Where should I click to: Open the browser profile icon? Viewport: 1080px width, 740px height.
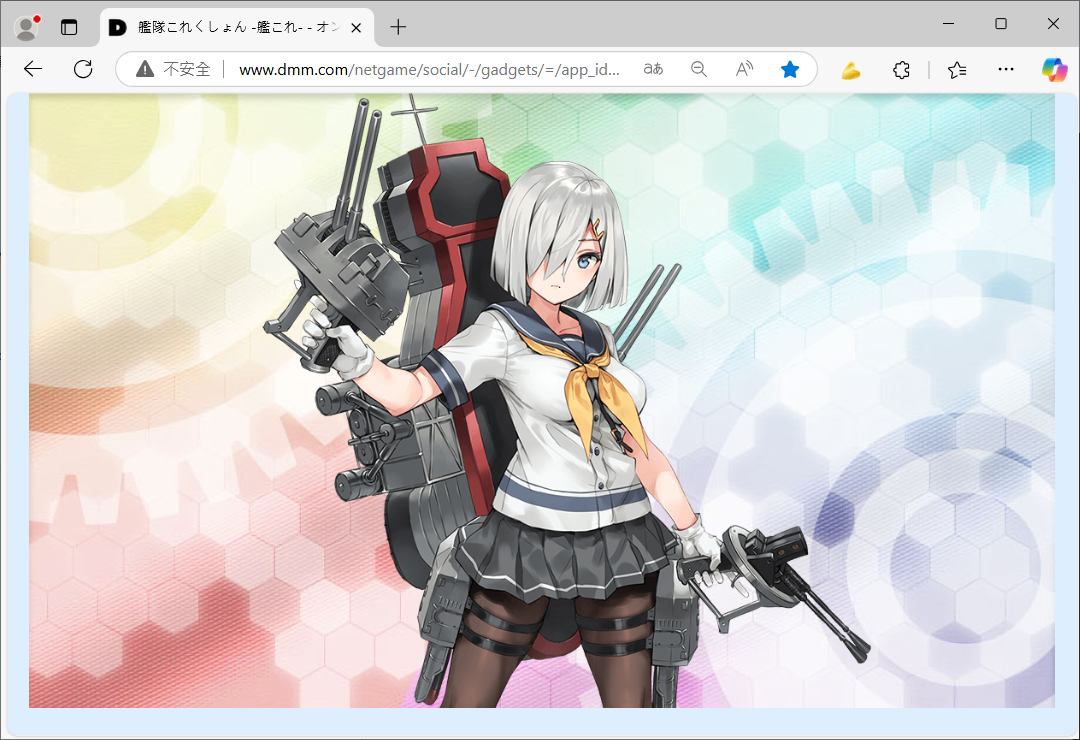coord(27,28)
